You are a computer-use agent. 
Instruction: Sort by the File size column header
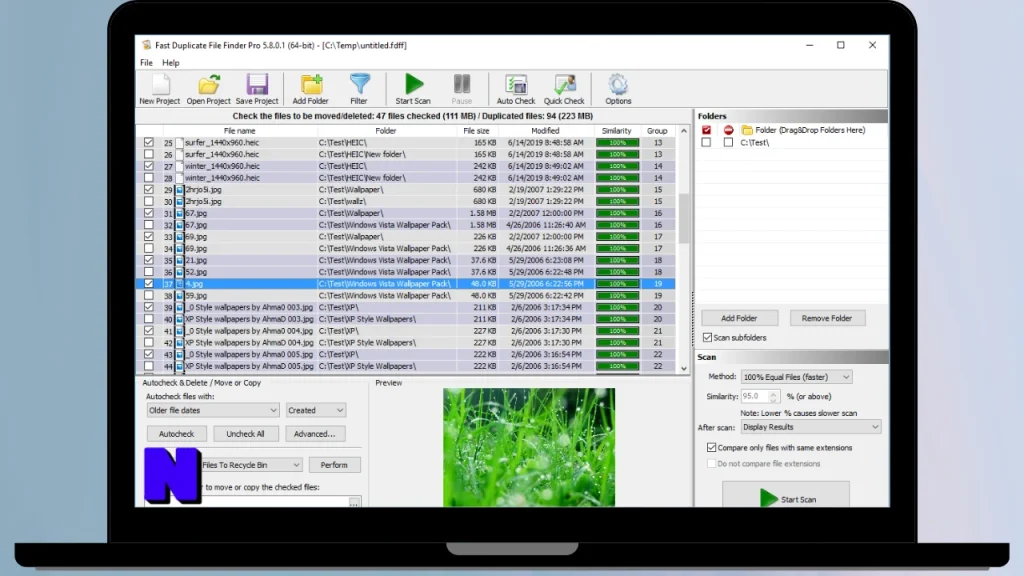[477, 131]
